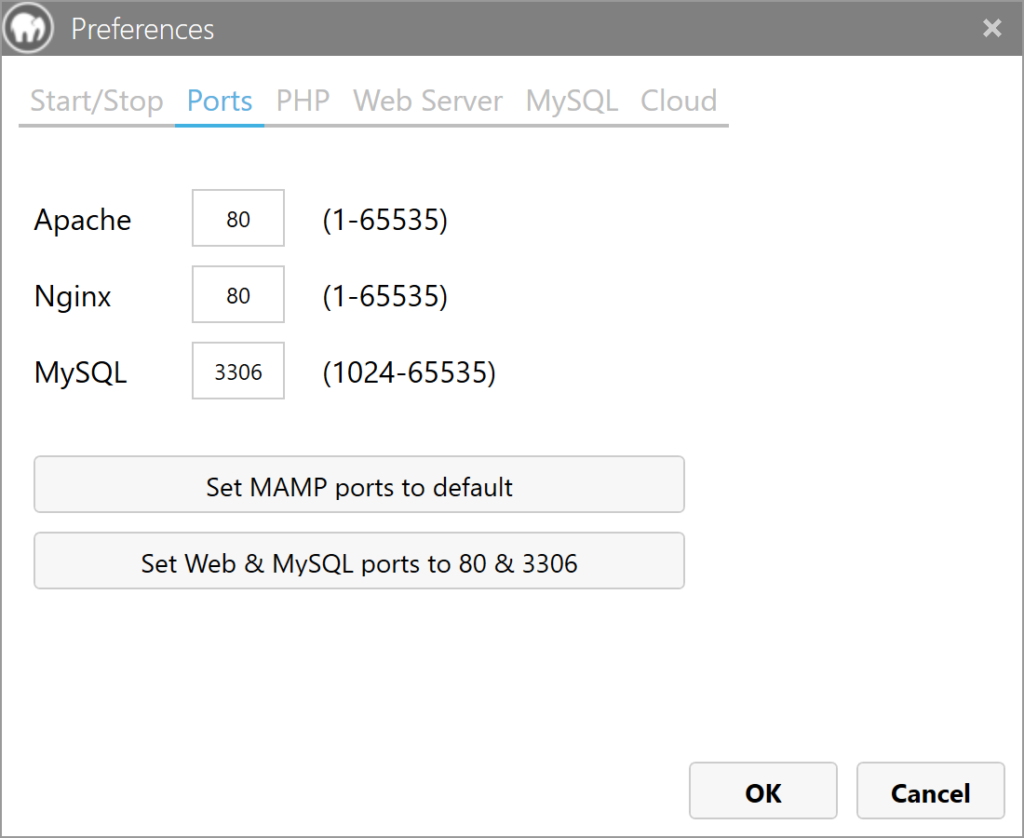Click the (1024-65535) port range hint
Screen dimensions: 1024x838
tap(408, 373)
